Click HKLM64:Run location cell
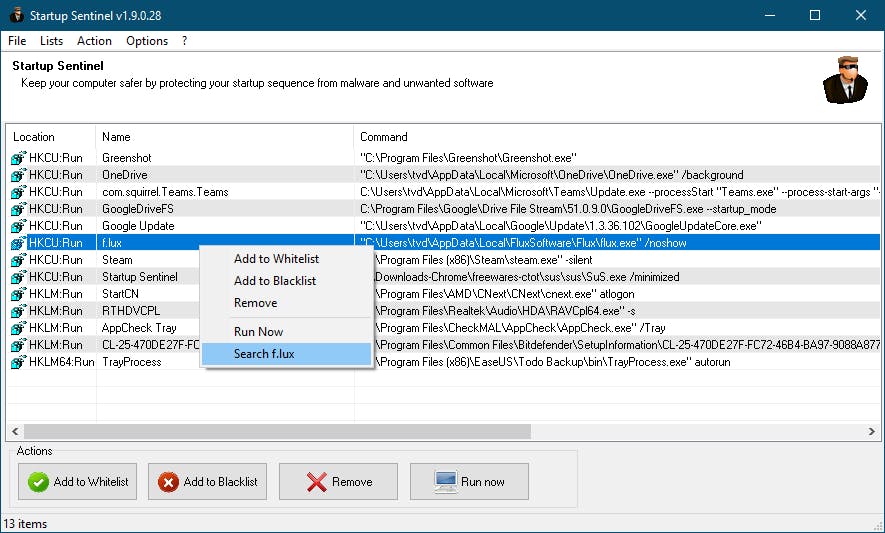 [62, 362]
